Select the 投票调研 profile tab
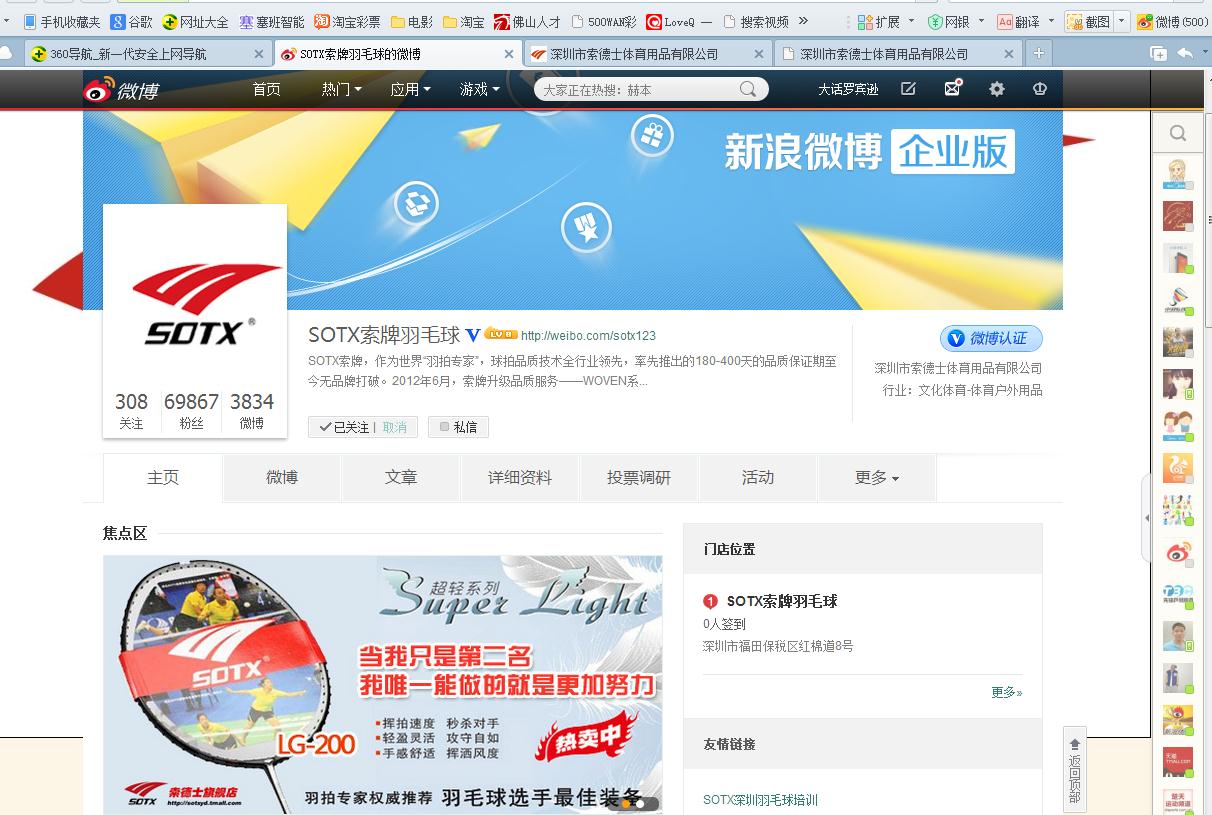Screen dimensions: 1212x815 tap(639, 478)
